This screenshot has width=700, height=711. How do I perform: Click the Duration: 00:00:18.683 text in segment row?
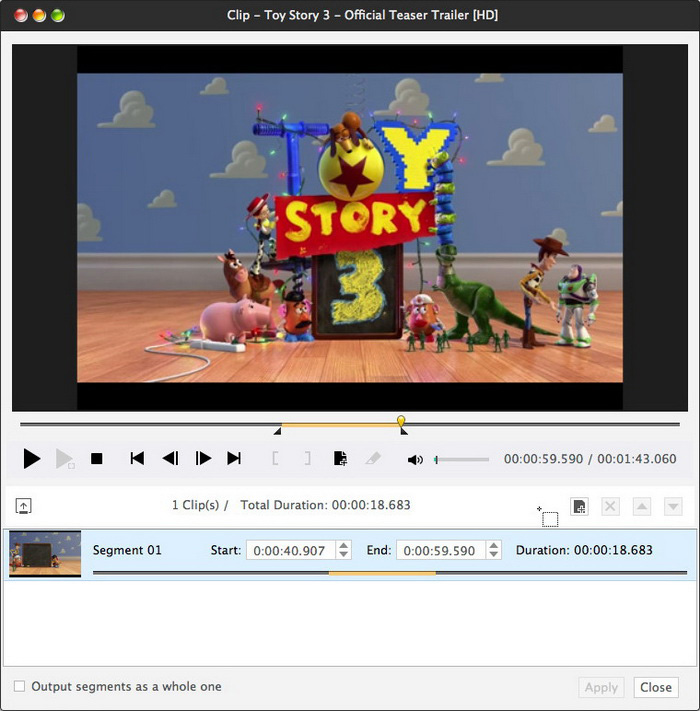pyautogui.click(x=584, y=550)
